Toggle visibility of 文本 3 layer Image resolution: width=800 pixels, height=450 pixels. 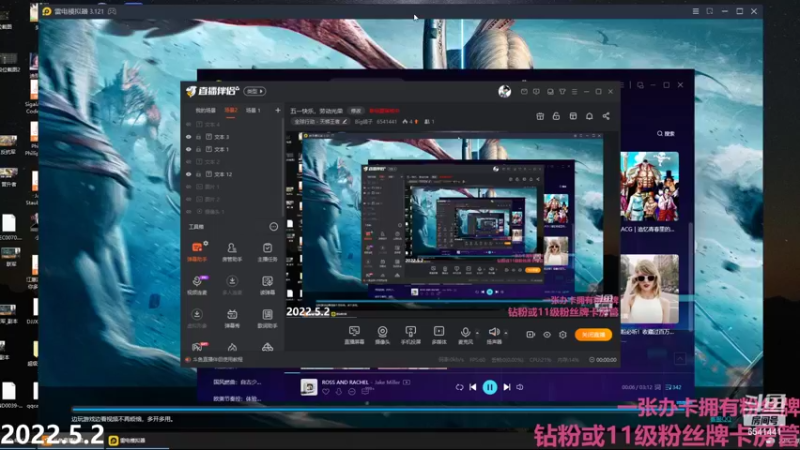coord(188,137)
